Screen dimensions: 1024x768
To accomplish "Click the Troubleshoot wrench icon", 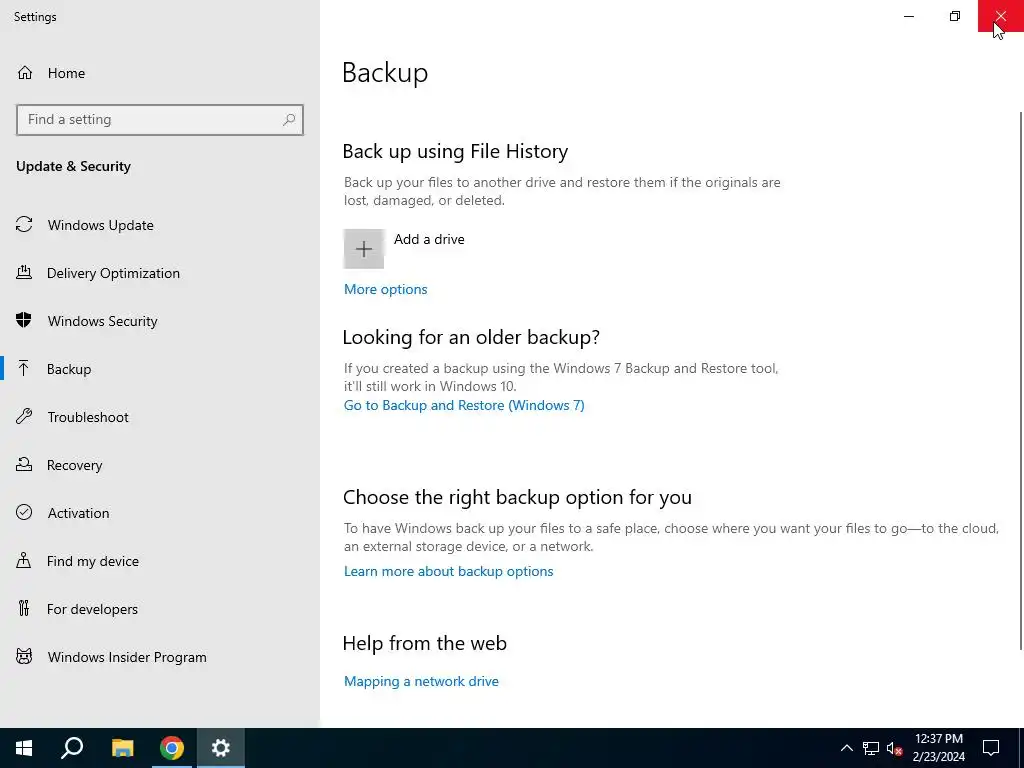I will [24, 417].
